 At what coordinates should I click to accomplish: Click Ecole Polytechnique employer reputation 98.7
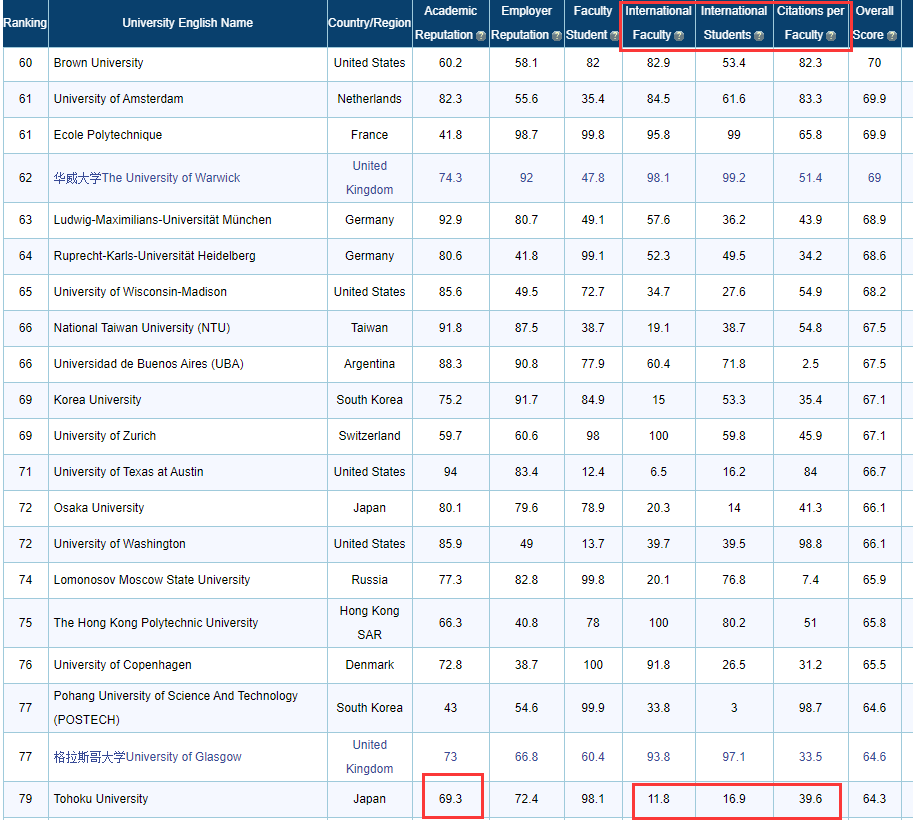pos(526,135)
